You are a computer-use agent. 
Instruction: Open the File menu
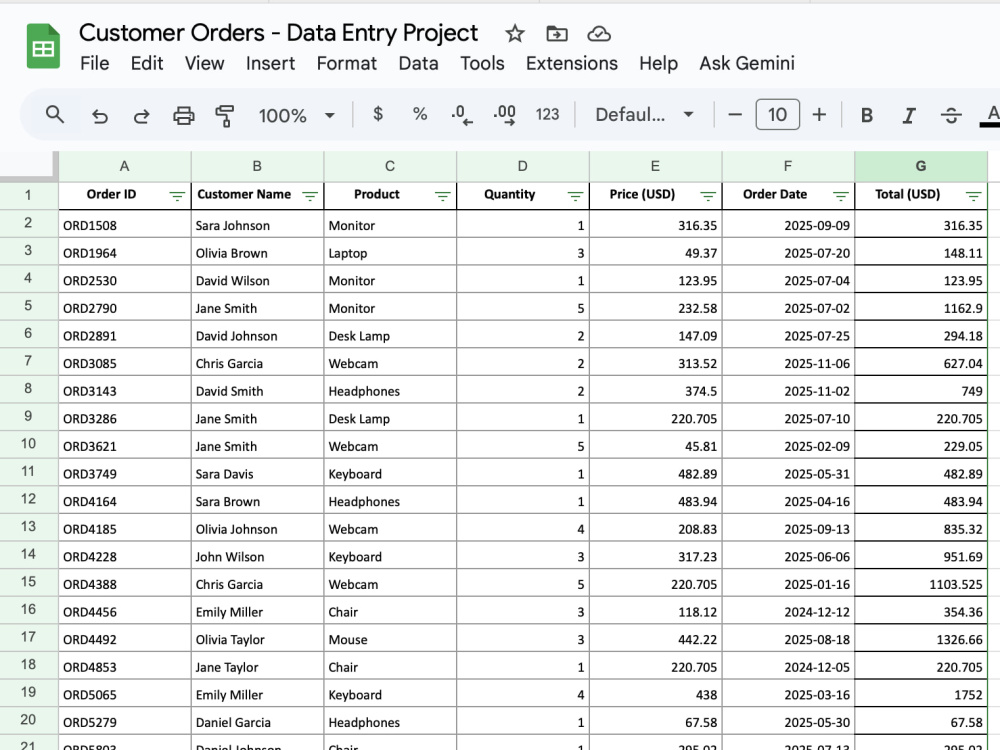[x=94, y=63]
